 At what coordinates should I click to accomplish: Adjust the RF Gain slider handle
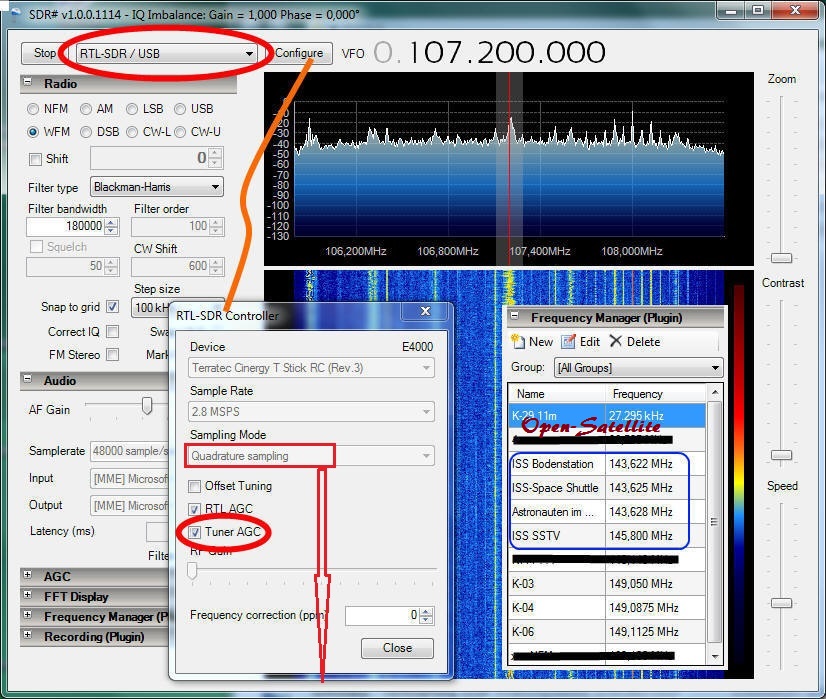pyautogui.click(x=192, y=570)
